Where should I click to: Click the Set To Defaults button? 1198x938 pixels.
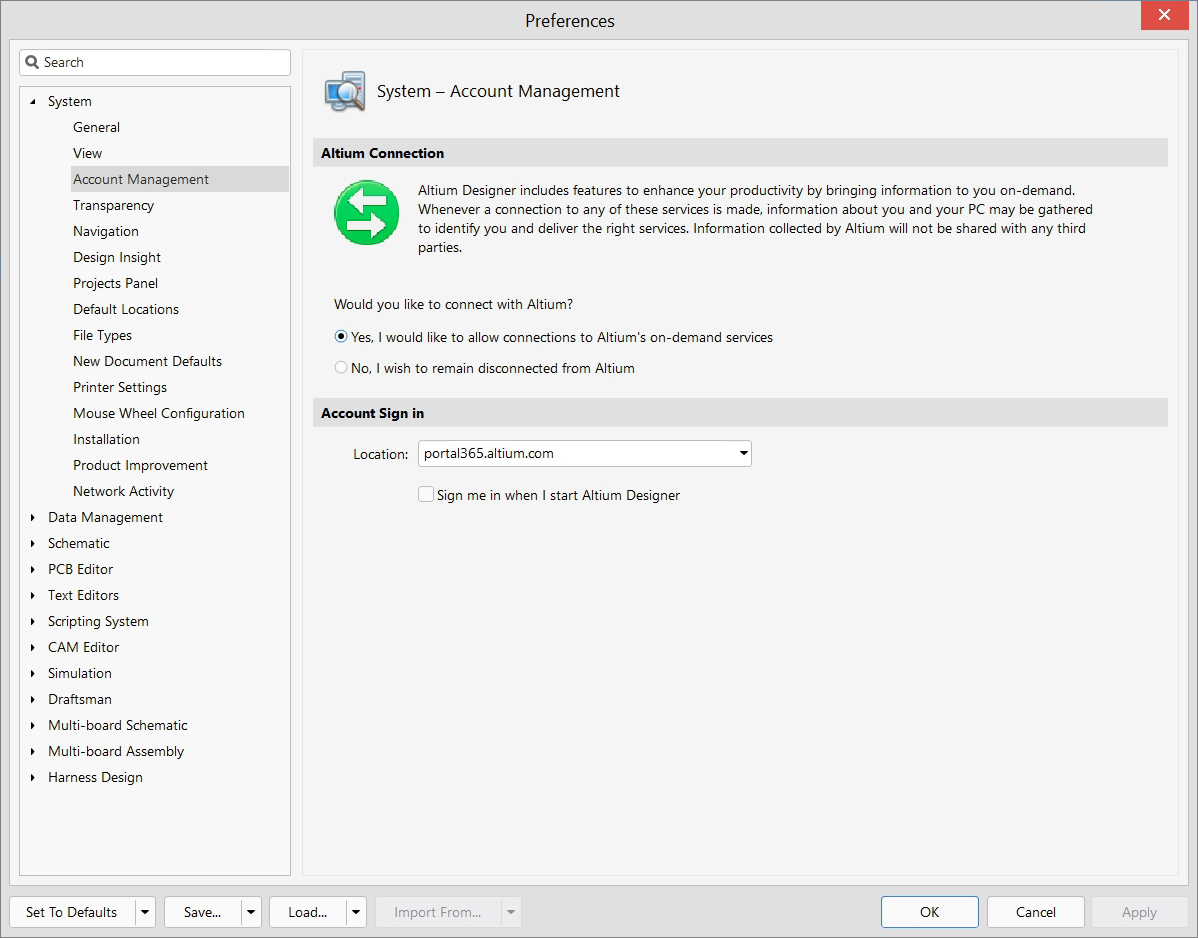point(72,912)
